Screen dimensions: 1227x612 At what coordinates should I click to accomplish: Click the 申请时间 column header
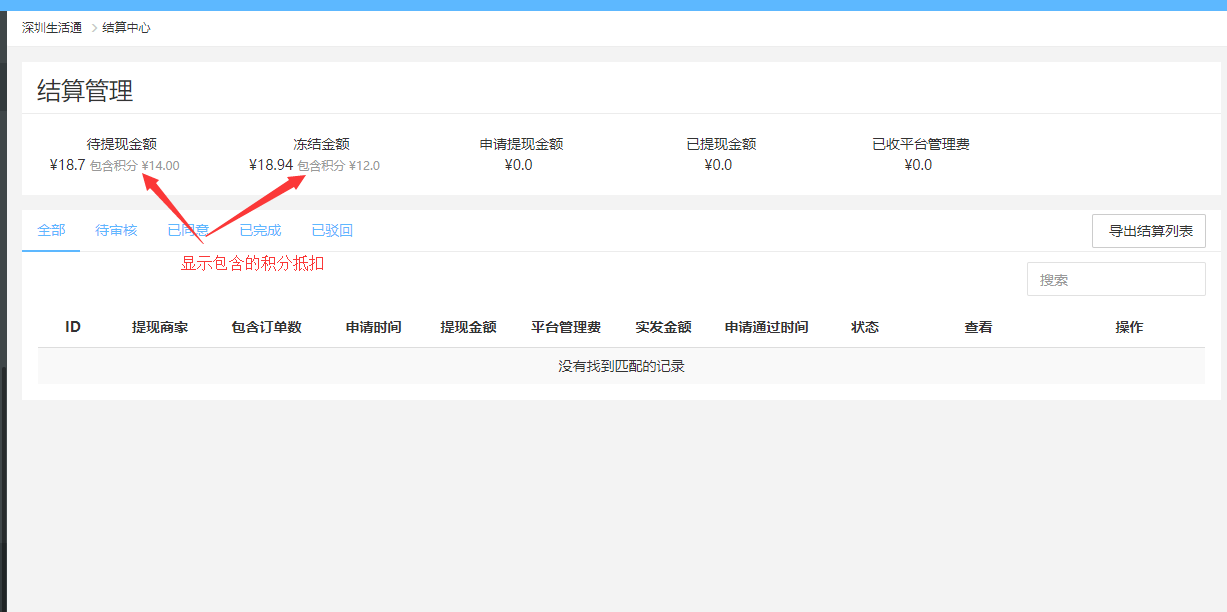[370, 326]
